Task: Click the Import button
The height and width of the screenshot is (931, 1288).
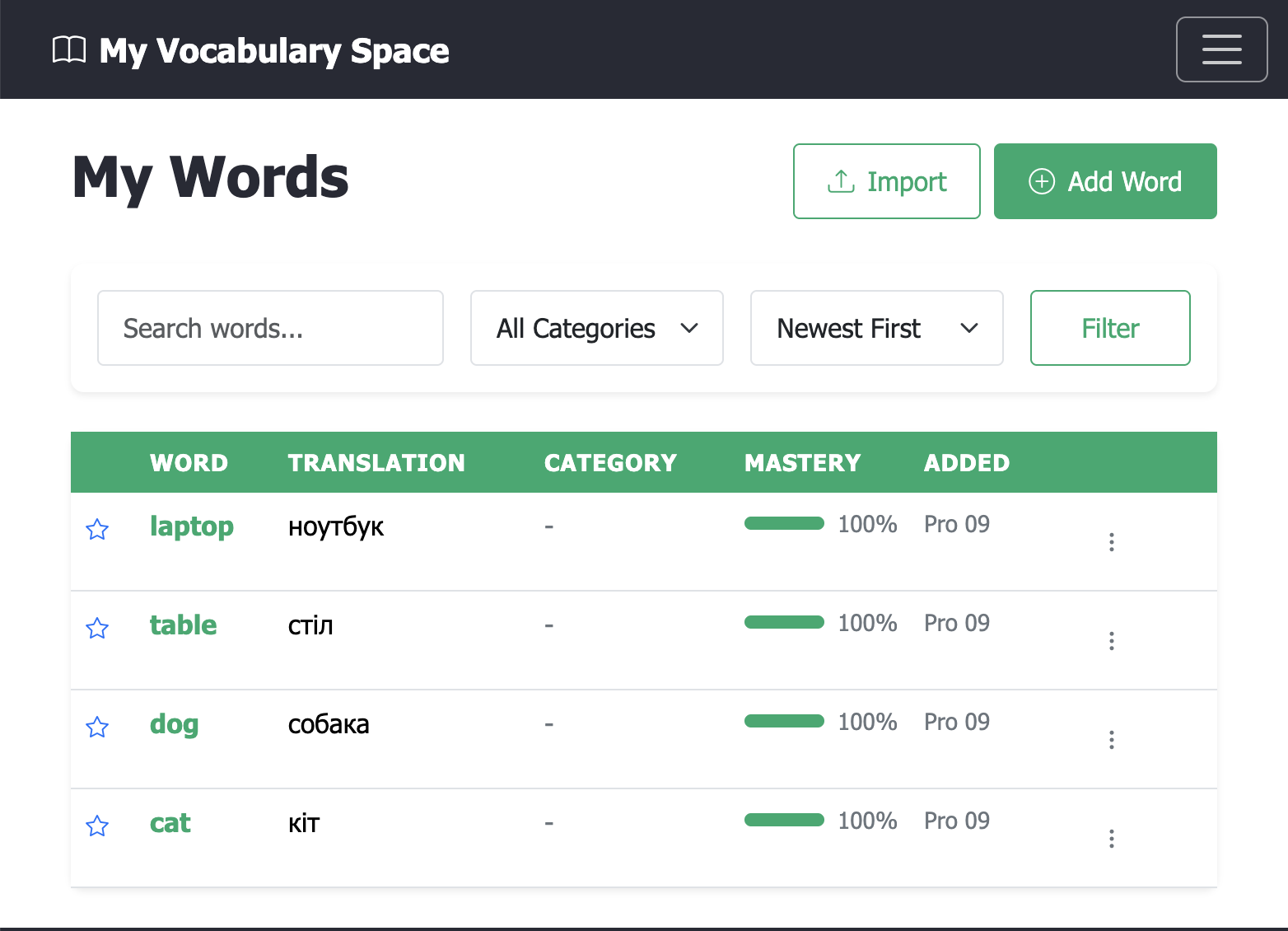Action: [886, 181]
